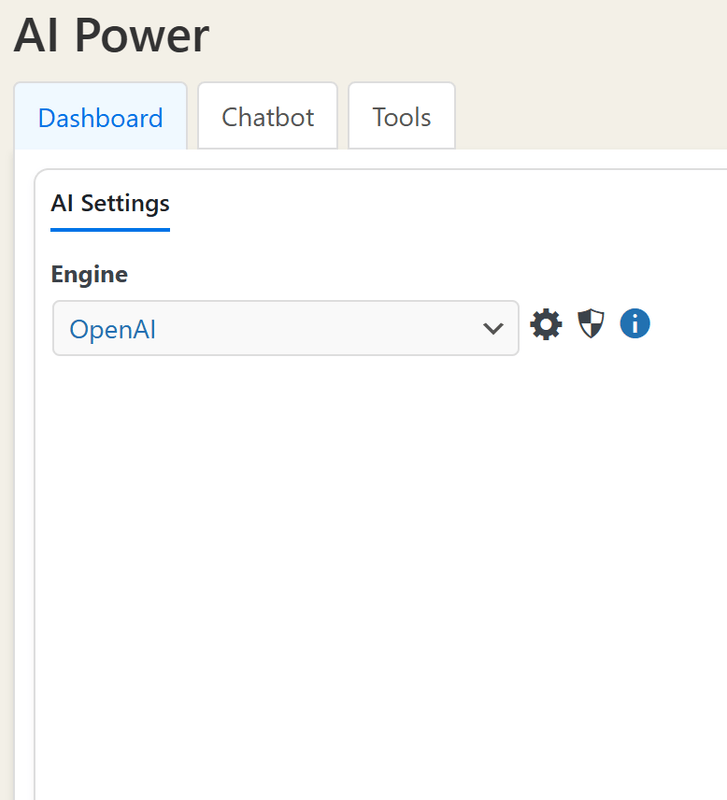Open security options via the shield
The height and width of the screenshot is (800, 727).
click(591, 324)
